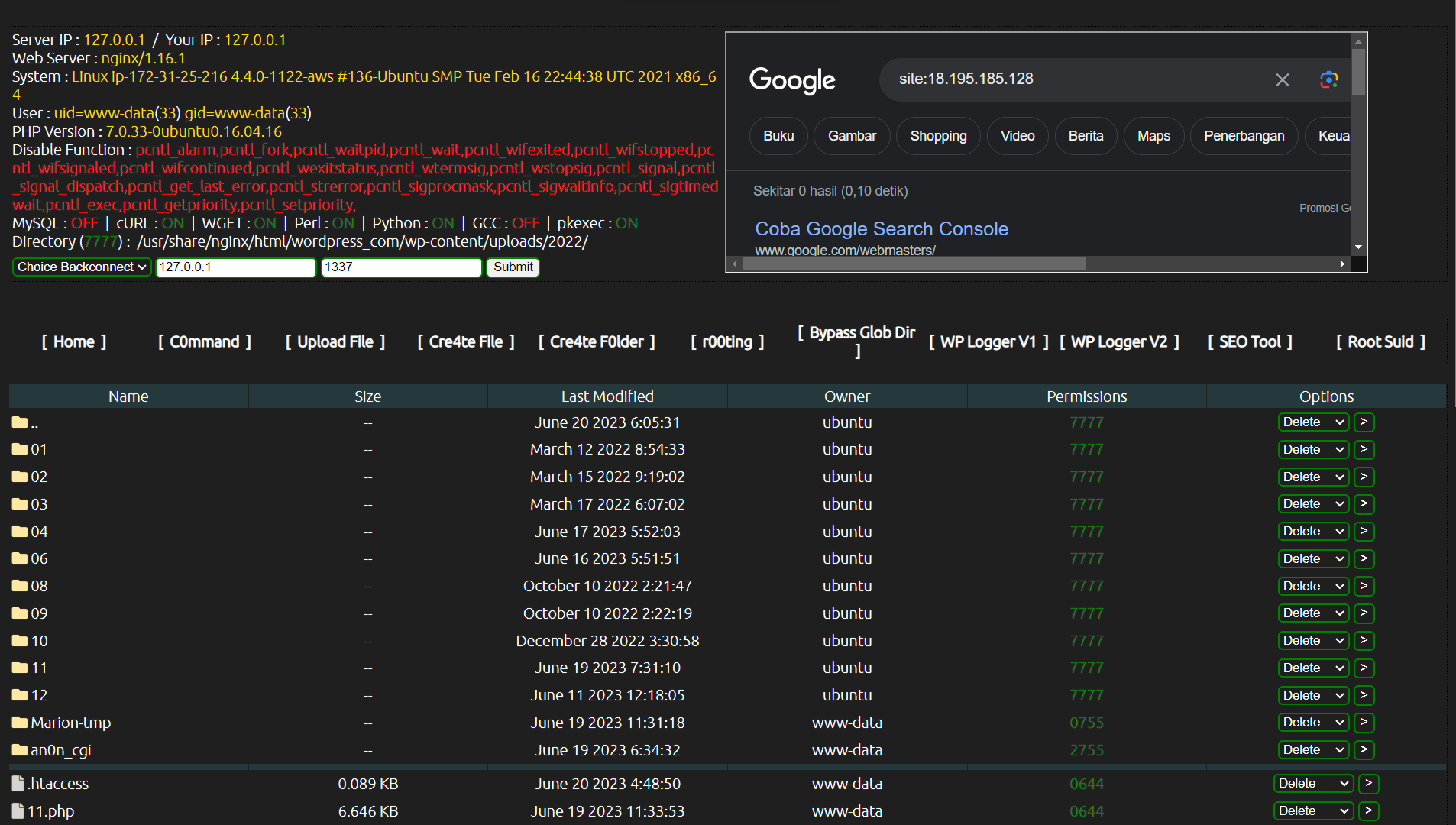Click the folder icon for 01
The width and height of the screenshot is (1456, 825).
[x=20, y=449]
